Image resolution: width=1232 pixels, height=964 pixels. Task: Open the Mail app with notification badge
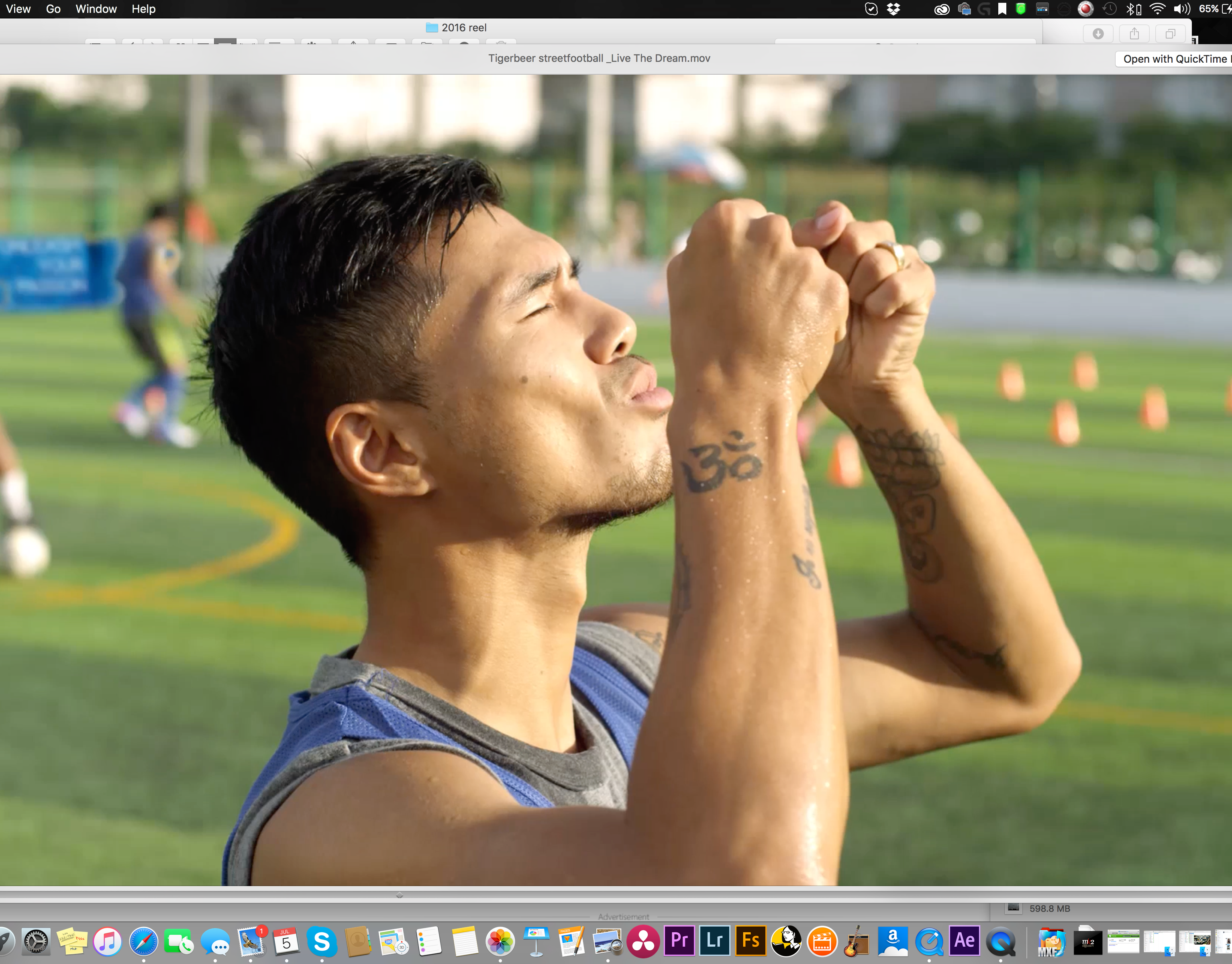(x=251, y=942)
